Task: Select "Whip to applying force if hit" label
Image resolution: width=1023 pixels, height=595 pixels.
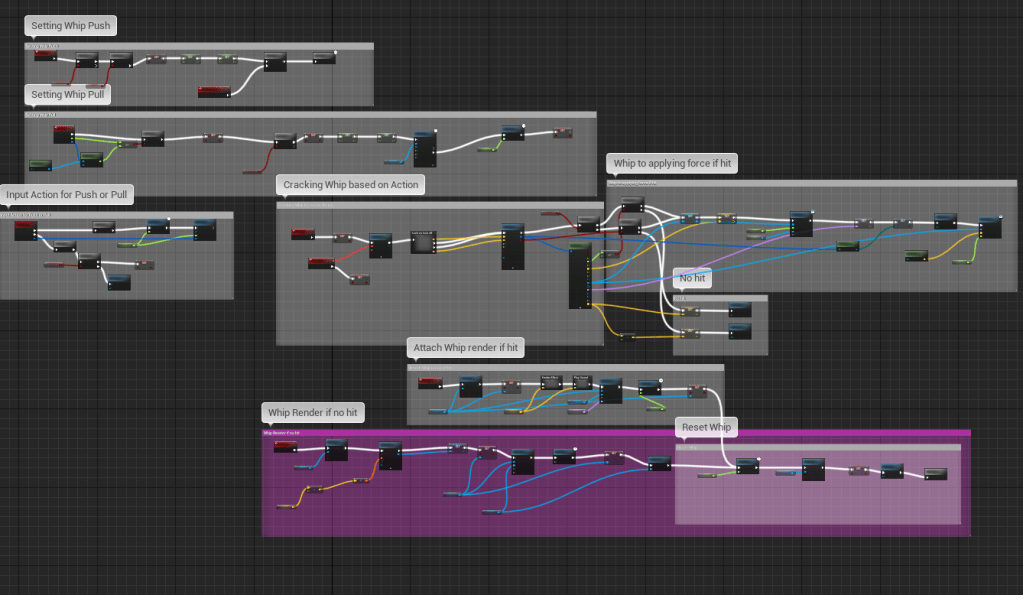Action: point(673,163)
